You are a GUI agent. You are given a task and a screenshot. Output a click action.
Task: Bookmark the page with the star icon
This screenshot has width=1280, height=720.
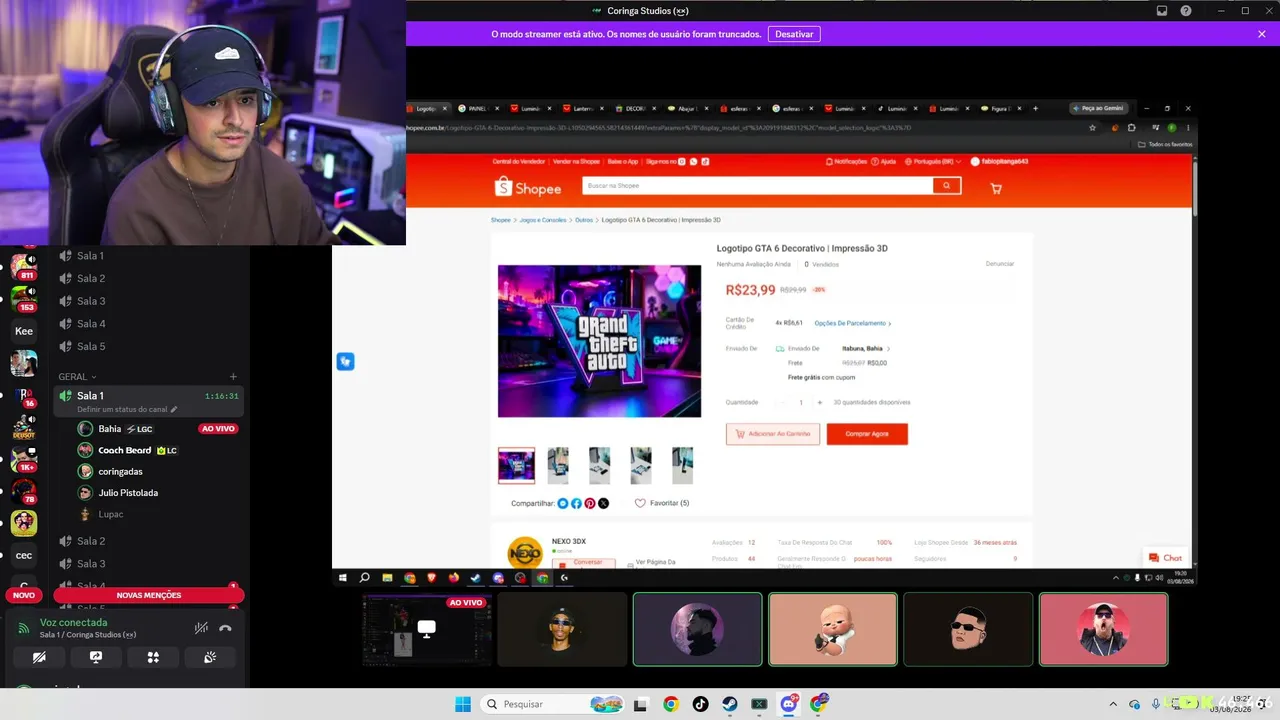[1093, 128]
